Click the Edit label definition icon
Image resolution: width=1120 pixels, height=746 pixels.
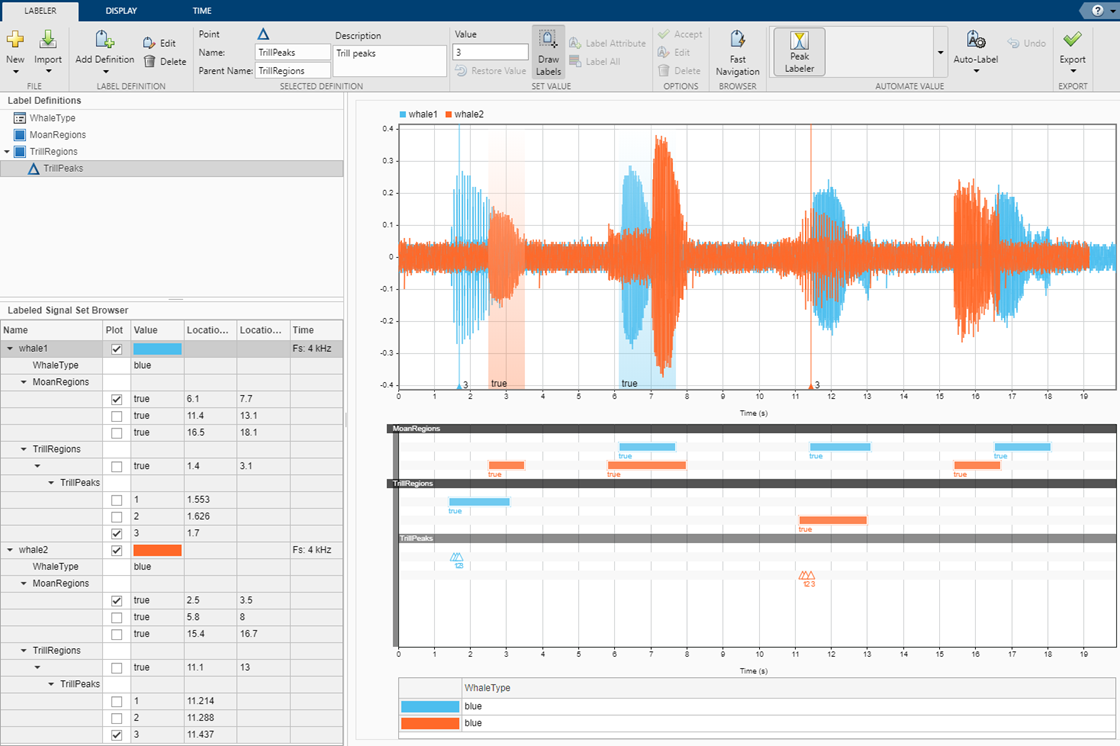[x=149, y=43]
